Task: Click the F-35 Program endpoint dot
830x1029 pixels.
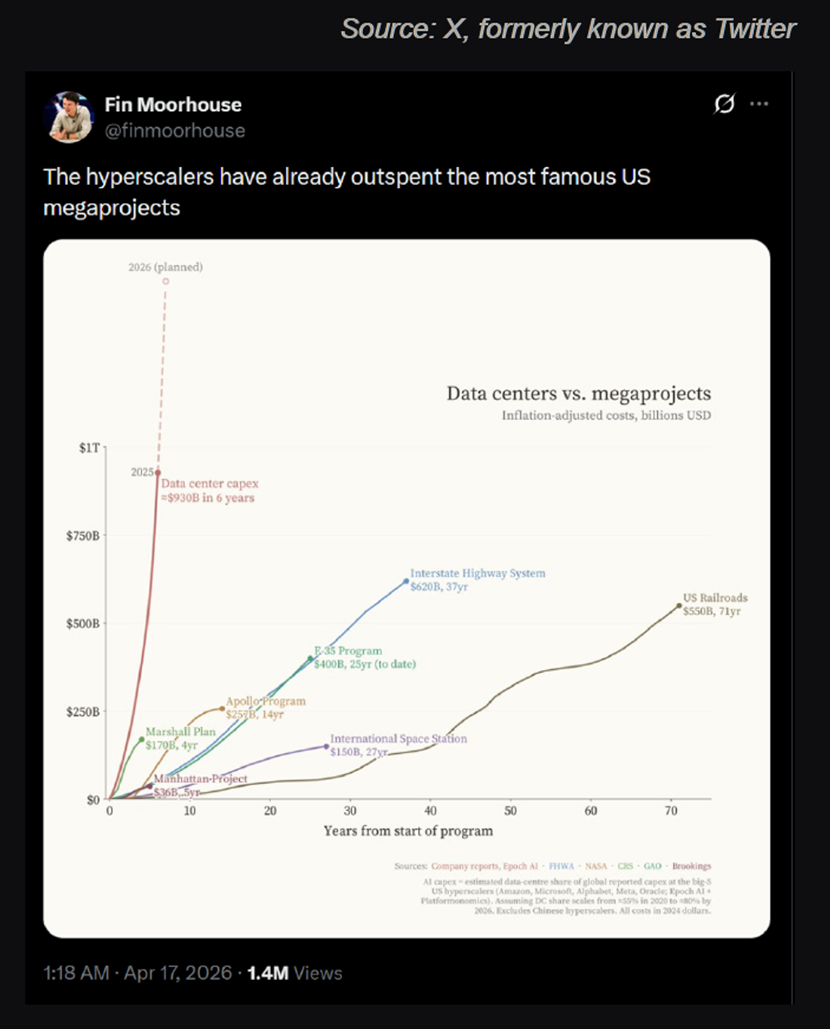Action: point(310,658)
